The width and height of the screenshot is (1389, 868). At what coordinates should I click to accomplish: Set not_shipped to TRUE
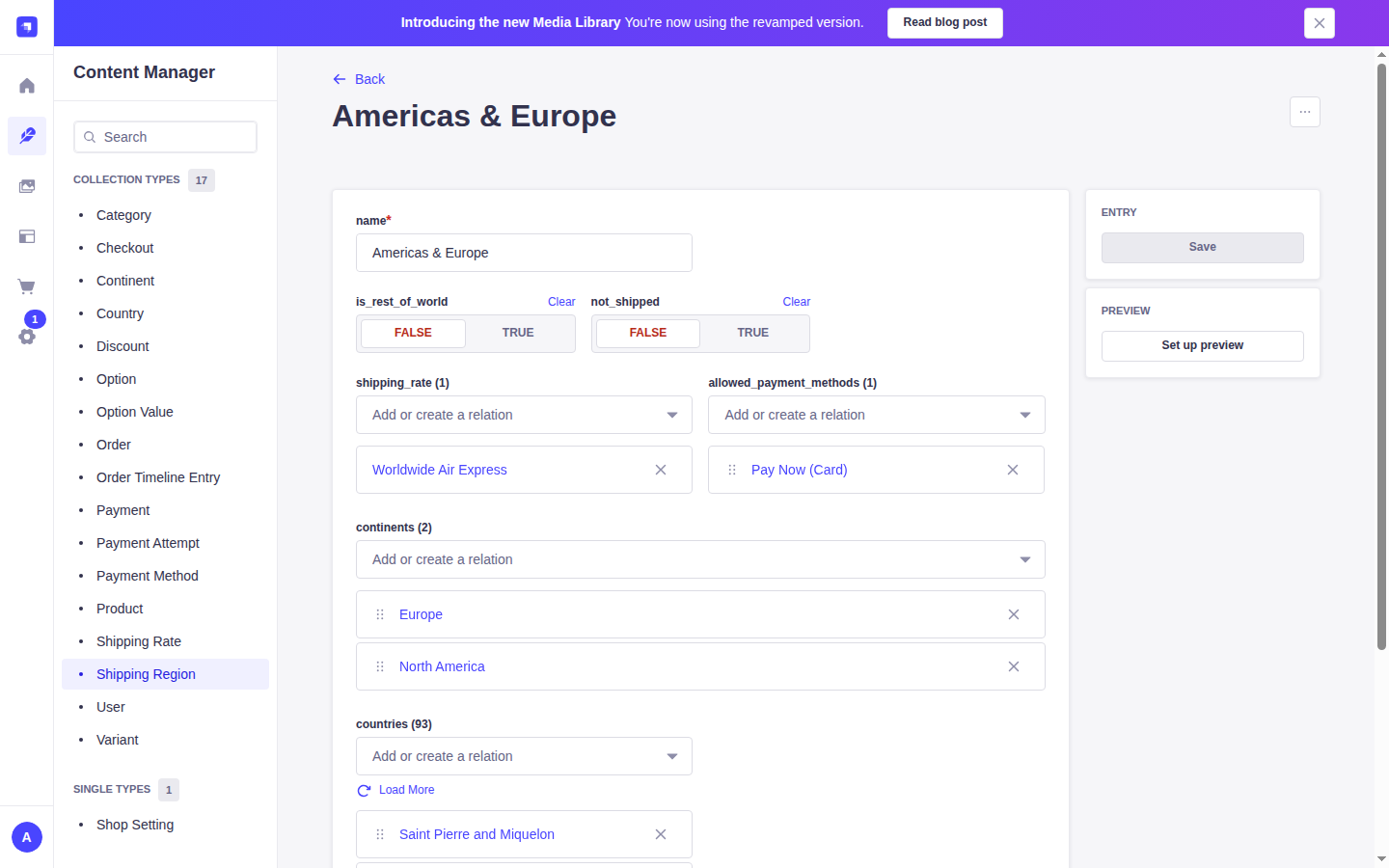[x=753, y=333]
